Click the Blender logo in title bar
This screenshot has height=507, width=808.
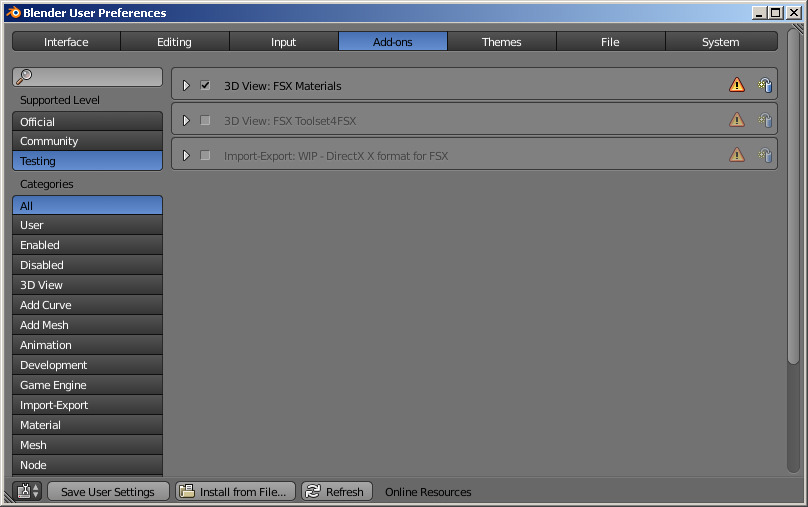point(13,12)
